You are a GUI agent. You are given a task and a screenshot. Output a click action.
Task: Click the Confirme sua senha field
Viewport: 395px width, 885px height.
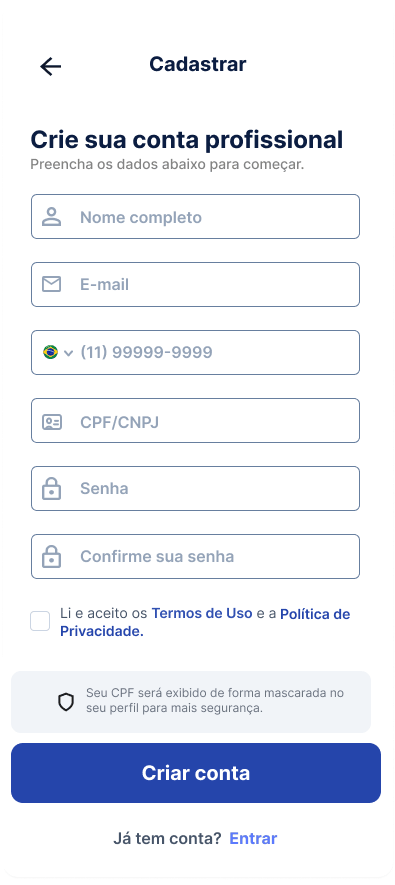point(195,557)
